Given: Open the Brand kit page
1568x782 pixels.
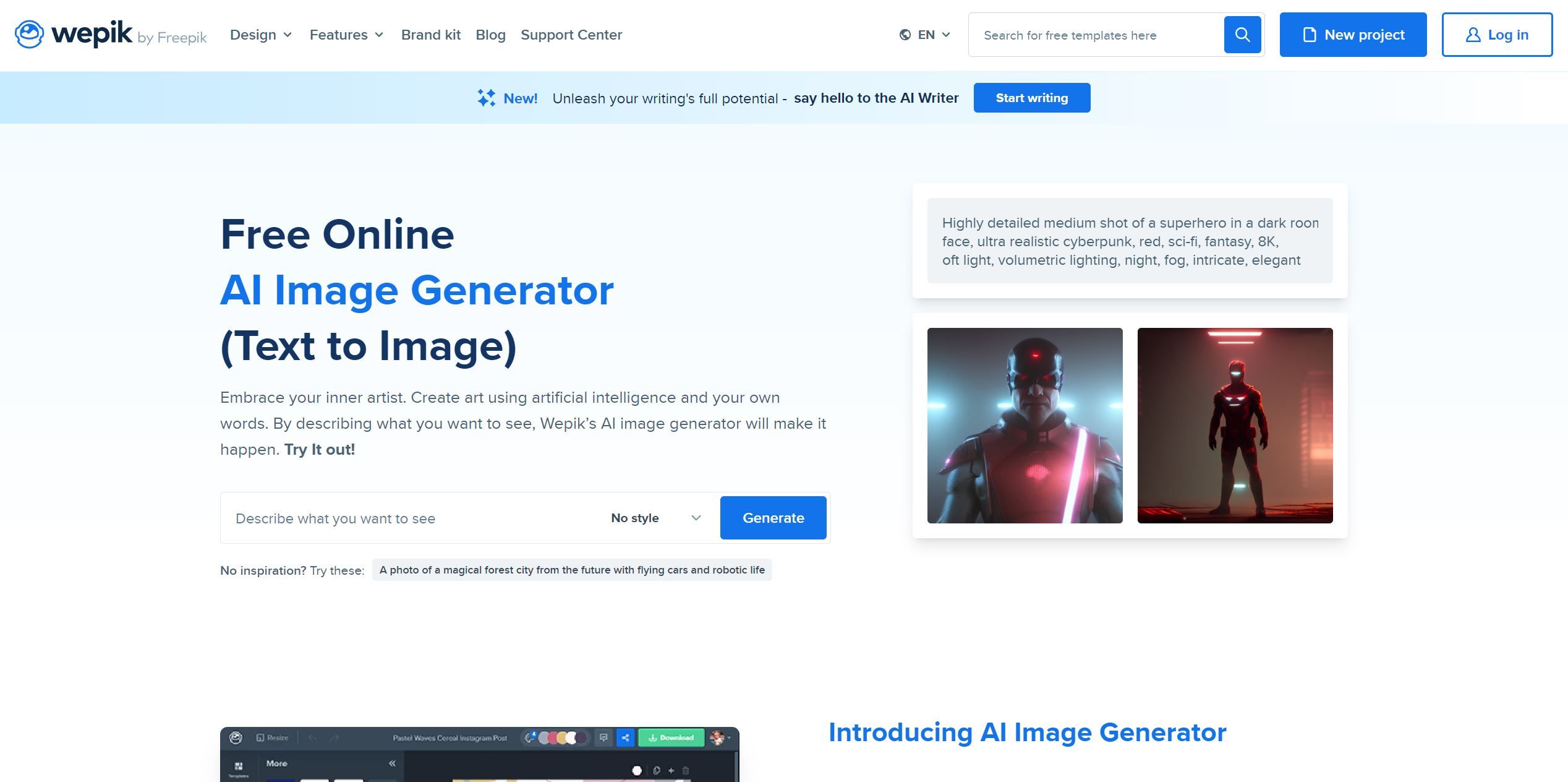Looking at the screenshot, I should pos(431,35).
